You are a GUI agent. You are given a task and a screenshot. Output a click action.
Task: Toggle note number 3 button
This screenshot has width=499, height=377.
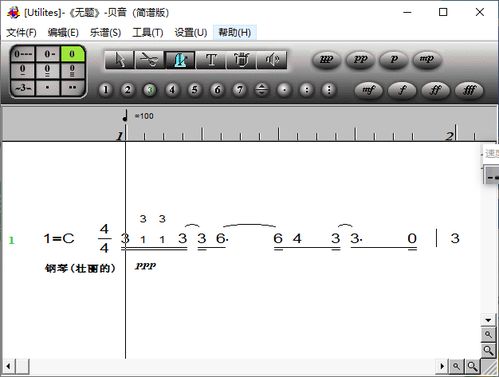click(150, 90)
